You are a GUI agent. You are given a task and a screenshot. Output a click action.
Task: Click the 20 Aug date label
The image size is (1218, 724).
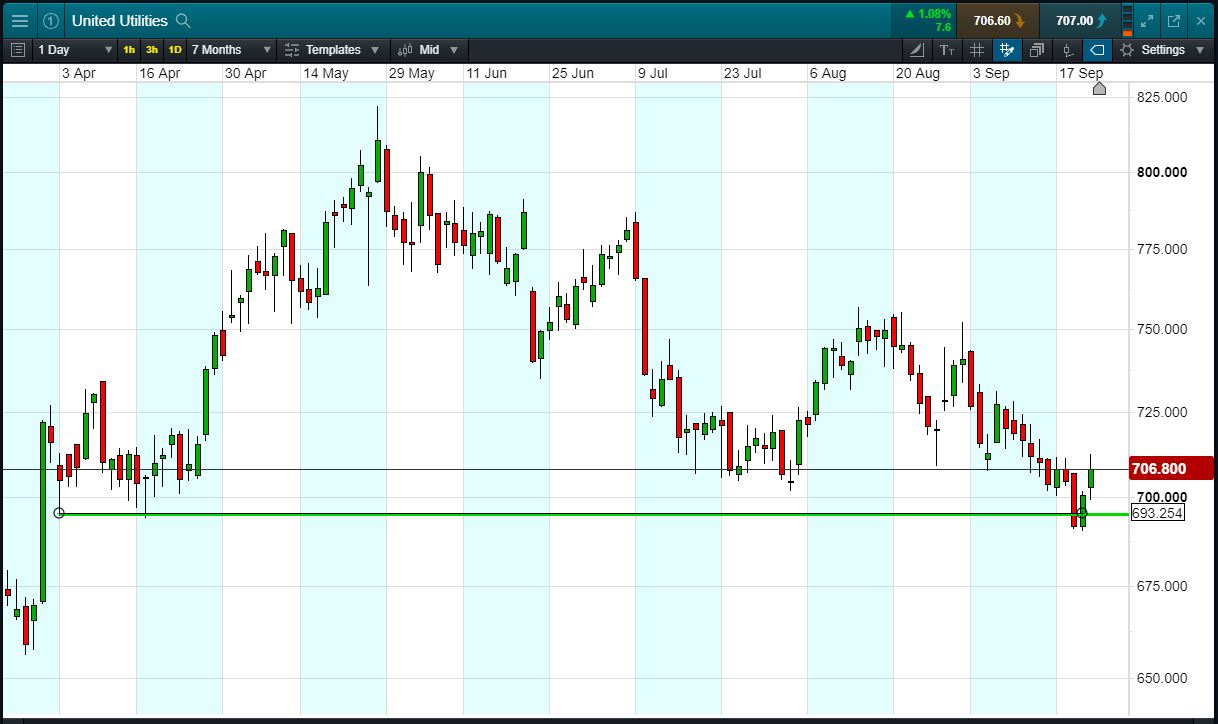(x=917, y=73)
